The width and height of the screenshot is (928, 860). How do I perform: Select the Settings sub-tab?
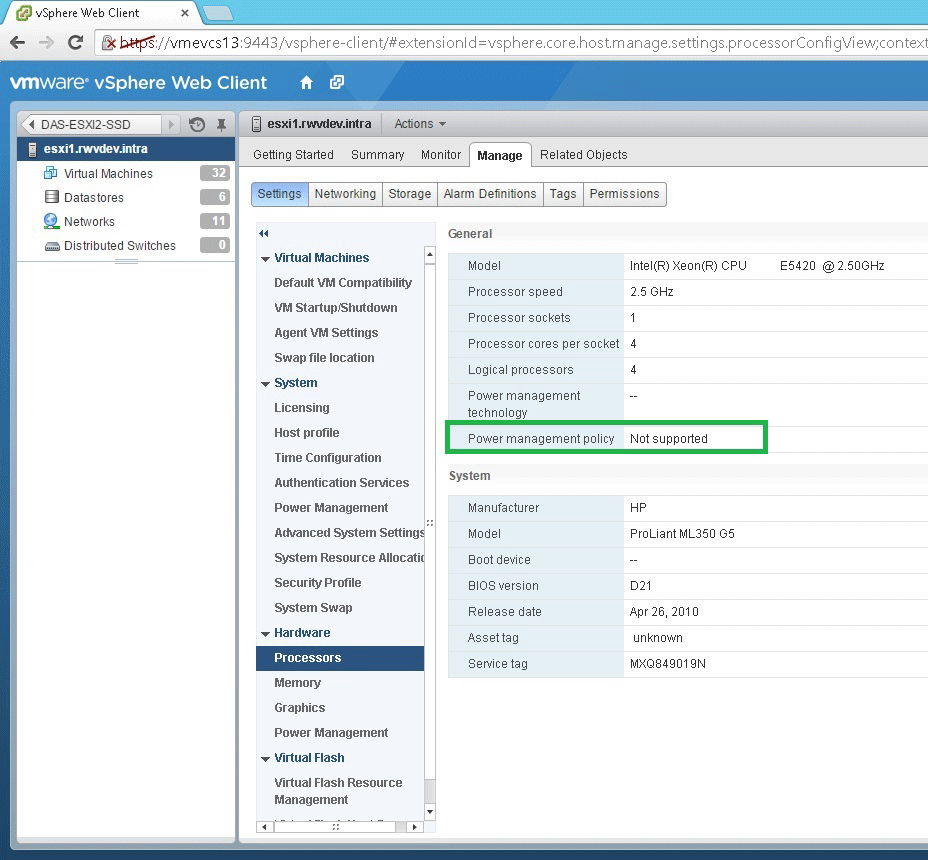pos(279,194)
